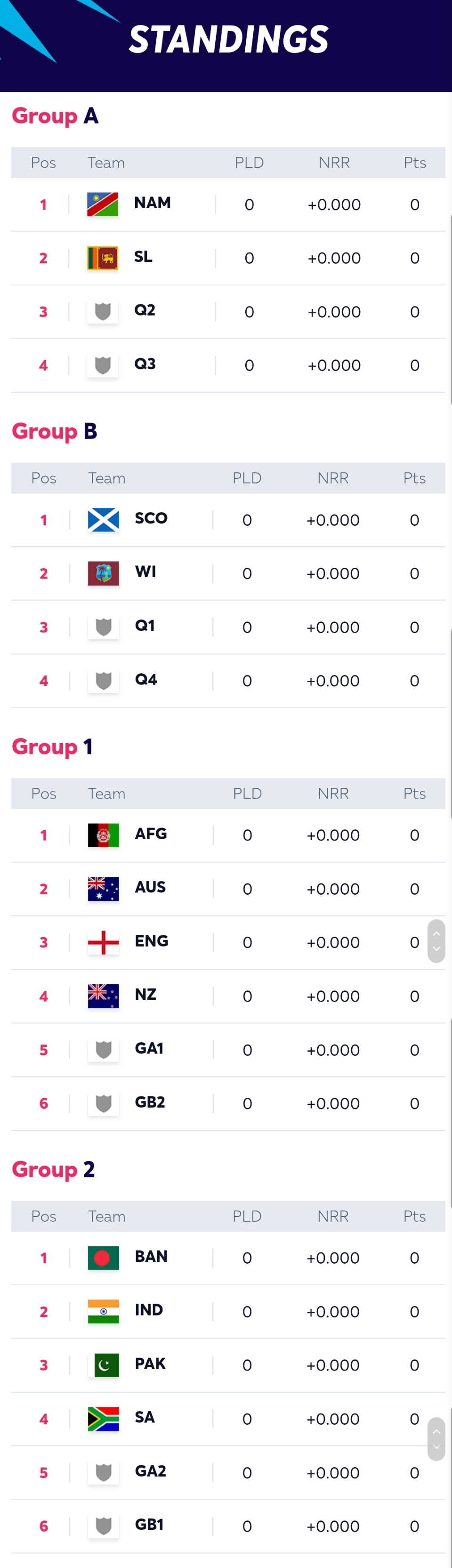
Task: Click the scroll handle beside ENG row
Action: point(436,941)
